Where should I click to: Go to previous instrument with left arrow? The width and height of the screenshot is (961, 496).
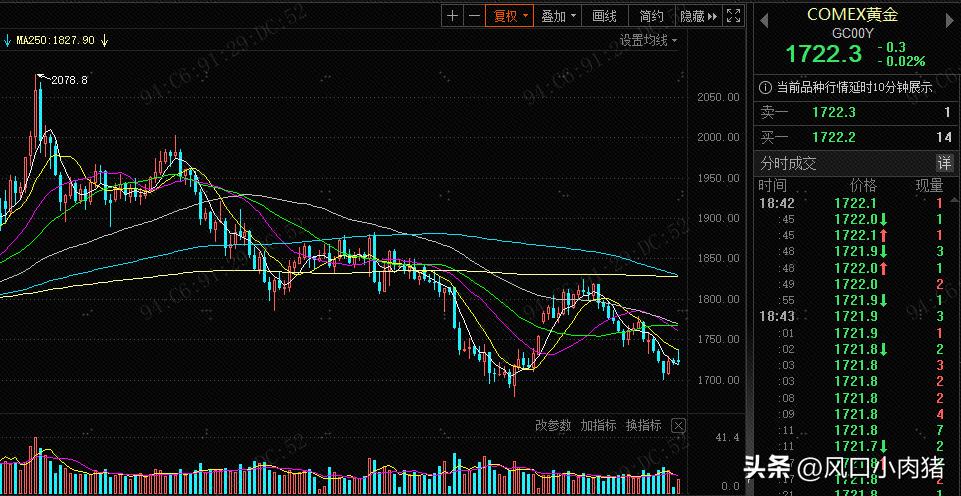[x=764, y=20]
